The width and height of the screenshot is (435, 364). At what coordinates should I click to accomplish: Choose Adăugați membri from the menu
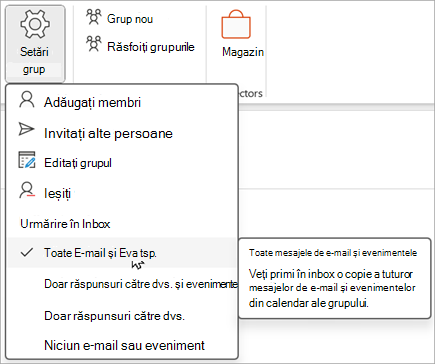pos(122,102)
